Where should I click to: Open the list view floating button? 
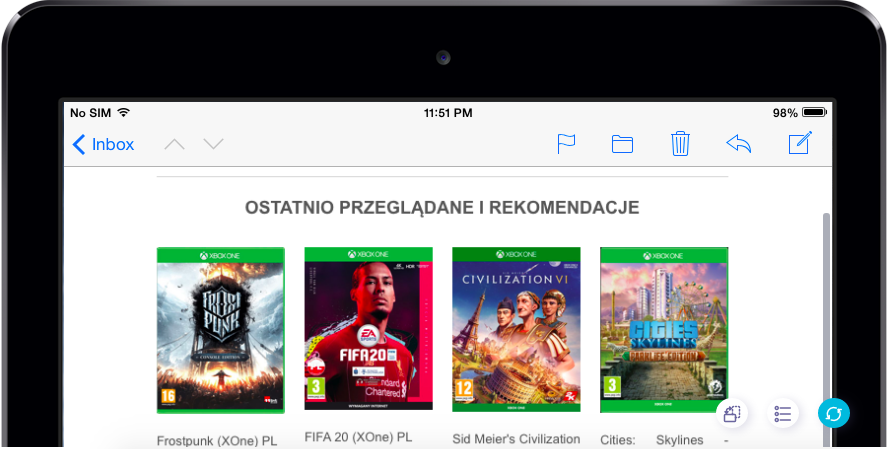point(783,413)
